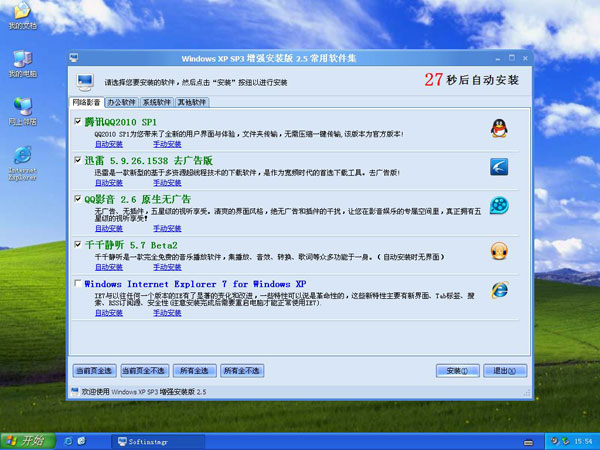Switch to the 其他软件 tab

point(192,102)
